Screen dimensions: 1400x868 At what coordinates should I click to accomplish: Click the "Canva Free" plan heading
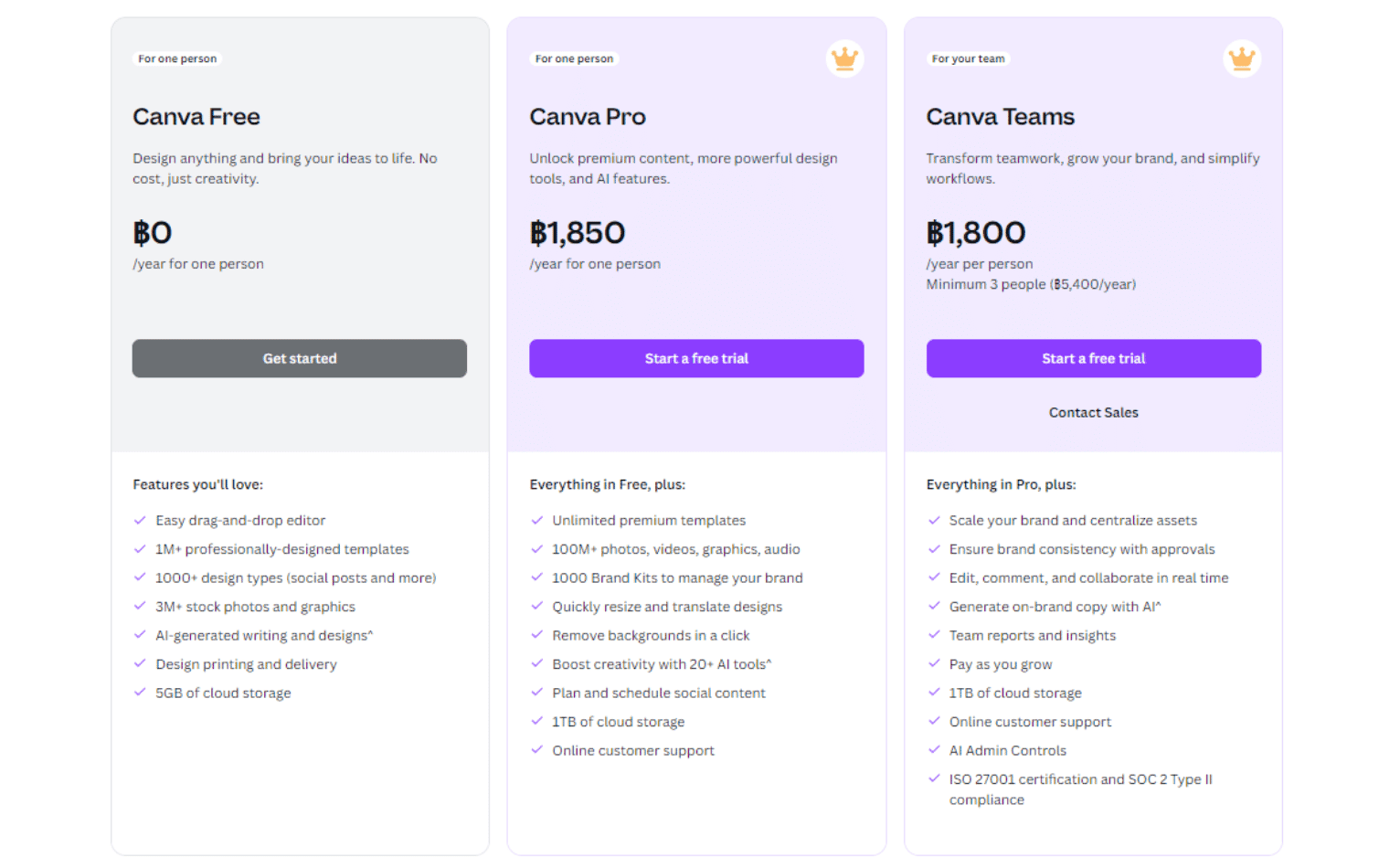click(196, 117)
